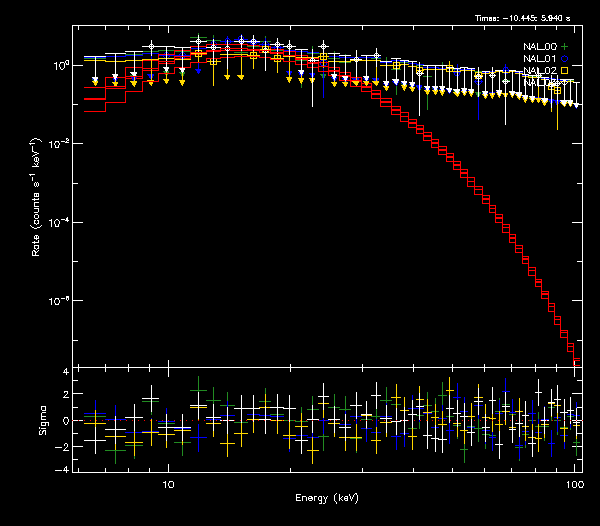The image size is (600, 526).
Task: Click the 10⁻⁴ tick label on rate axis
Action: (59, 222)
